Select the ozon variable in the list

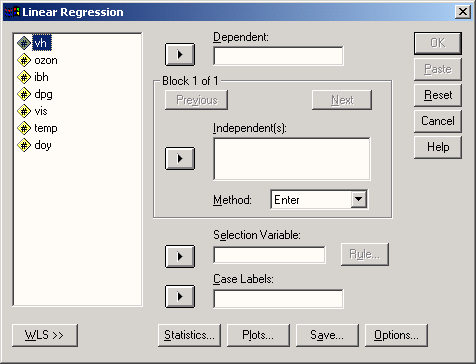click(46, 60)
